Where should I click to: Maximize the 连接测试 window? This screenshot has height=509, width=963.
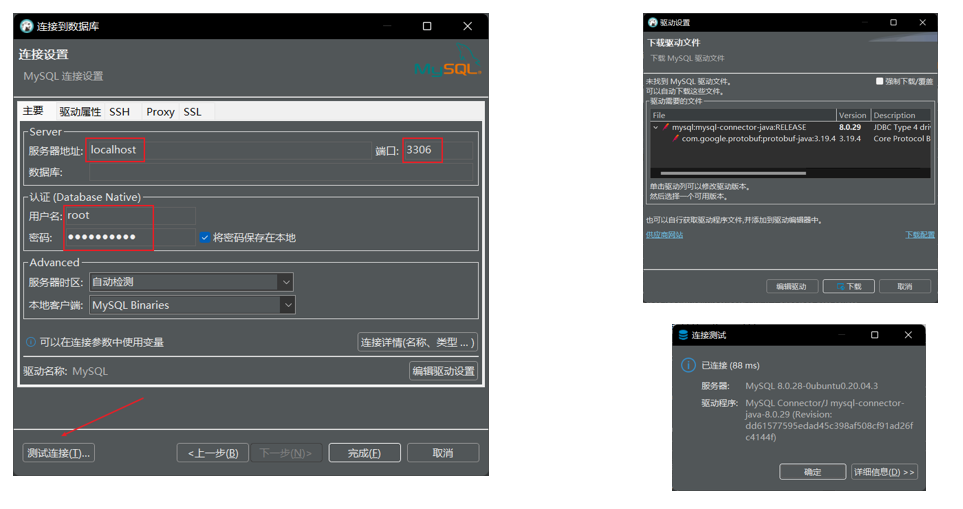coord(875,335)
